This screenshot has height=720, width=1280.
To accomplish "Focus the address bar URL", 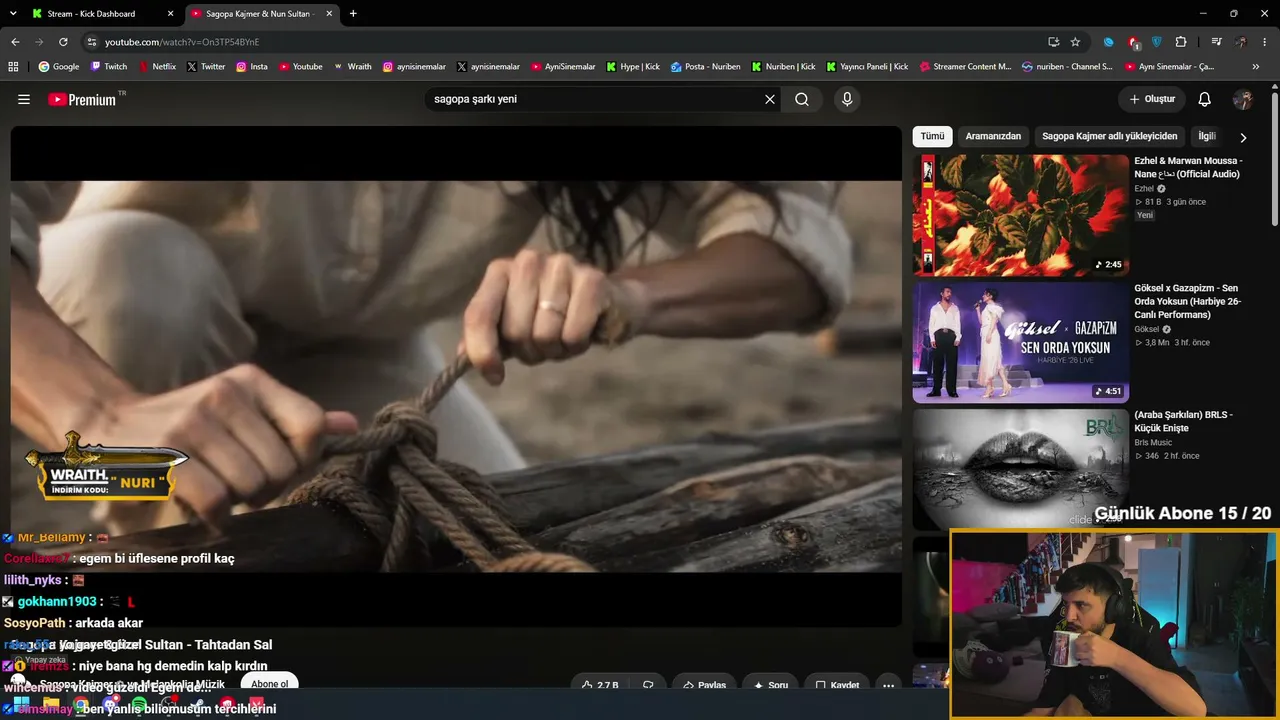I will coord(560,42).
